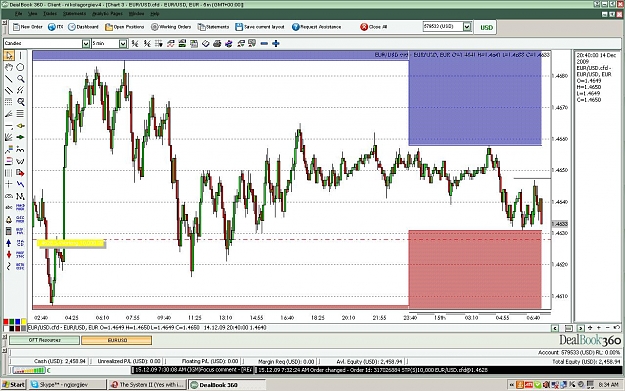Select the crosshair tool
Image resolution: width=625 pixels, height=391 pixels.
coord(9,184)
